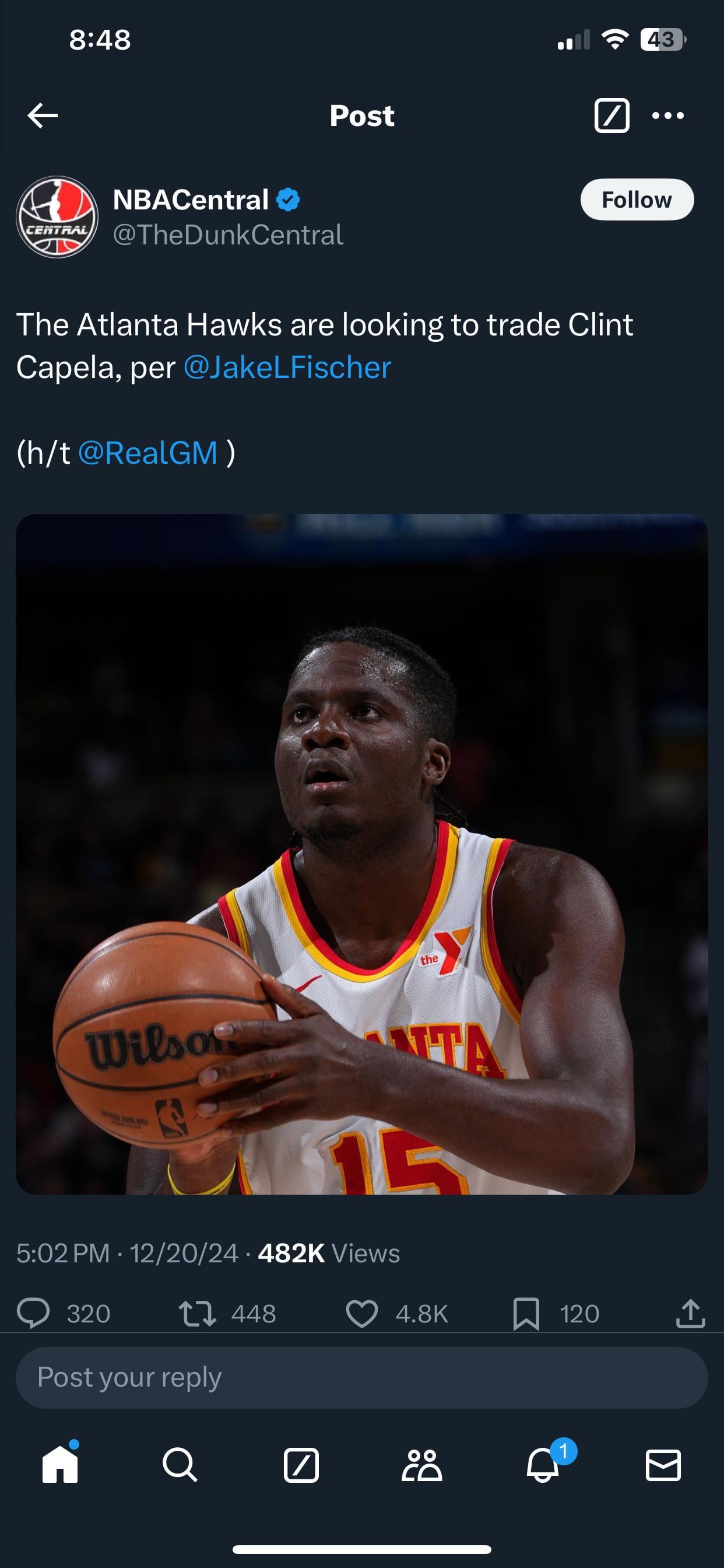The width and height of the screenshot is (724, 1568).
Task: View the Clint Capela photo
Action: coord(362,854)
